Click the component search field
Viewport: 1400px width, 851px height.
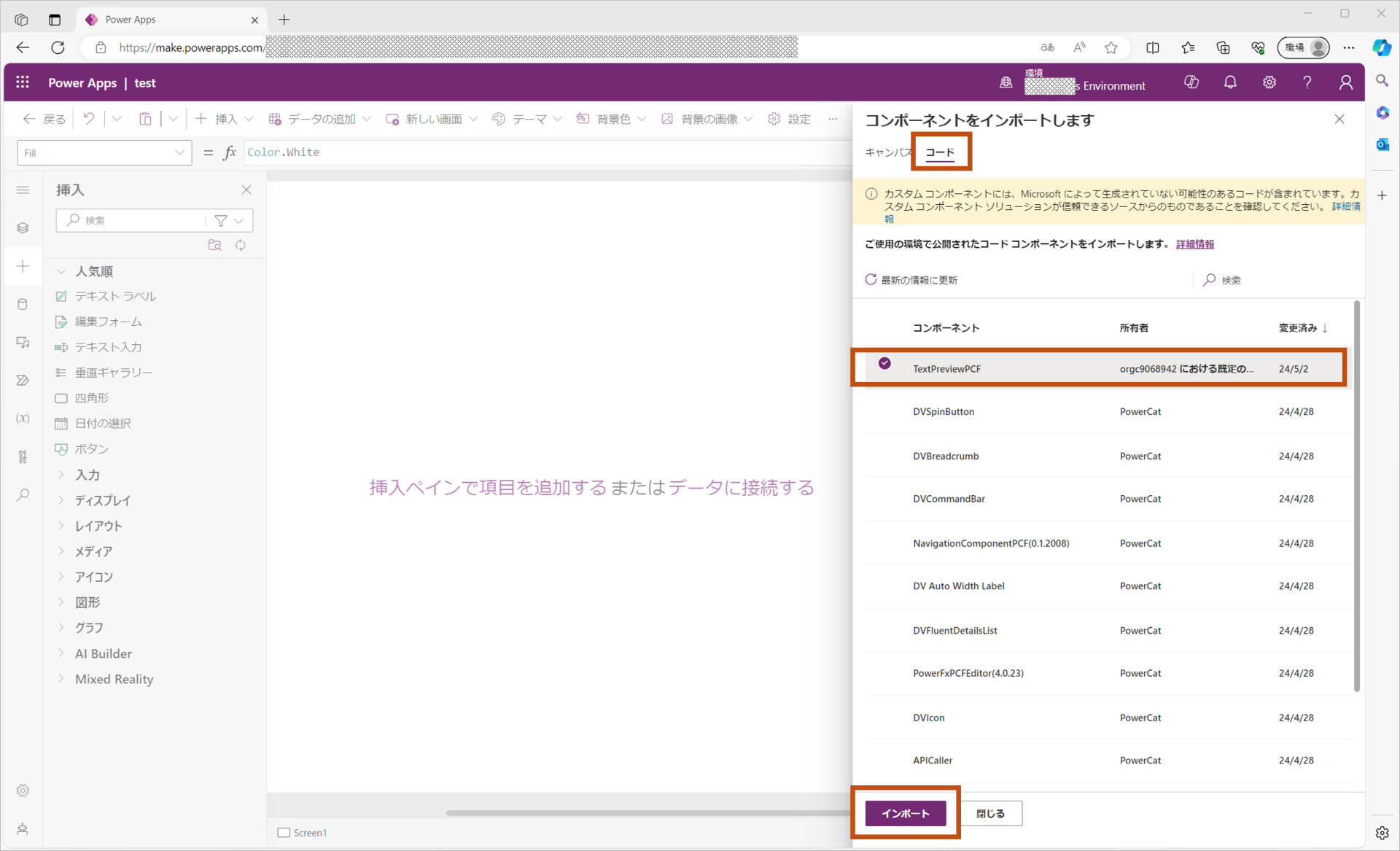[1276, 280]
